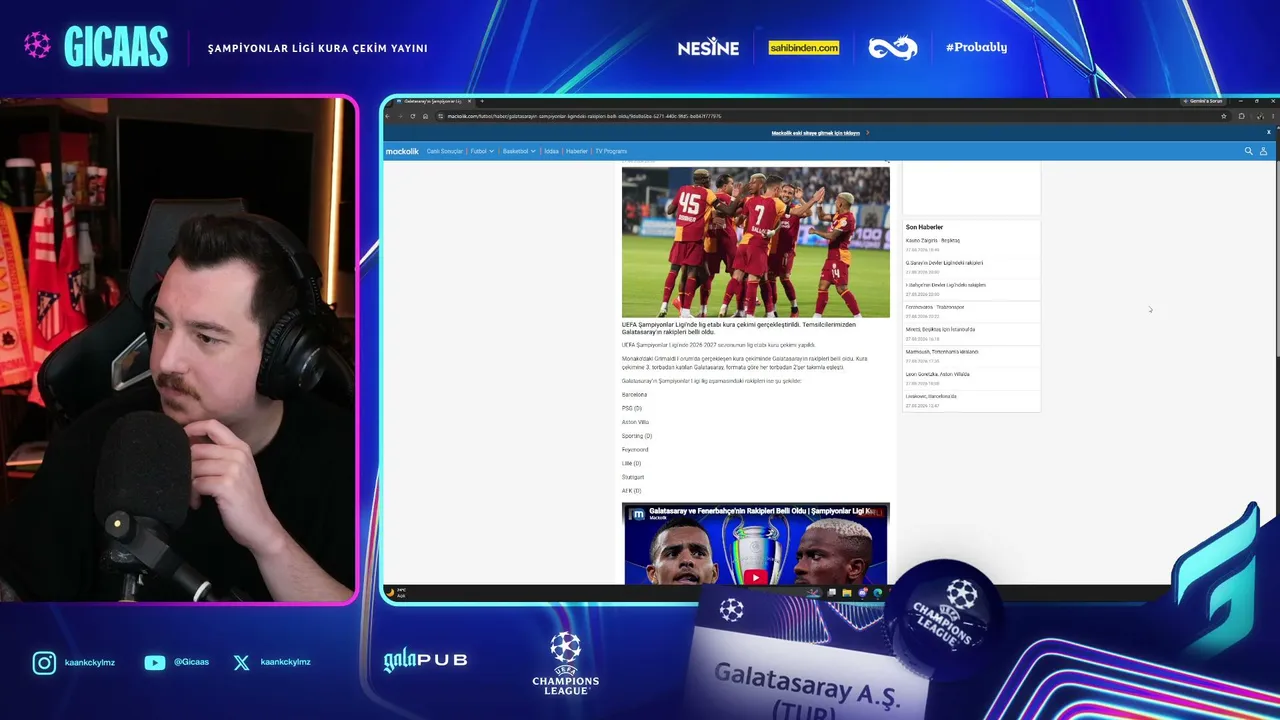This screenshot has height=720, width=1280.
Task: Expand the Futbol dropdown menu
Action: (x=482, y=151)
